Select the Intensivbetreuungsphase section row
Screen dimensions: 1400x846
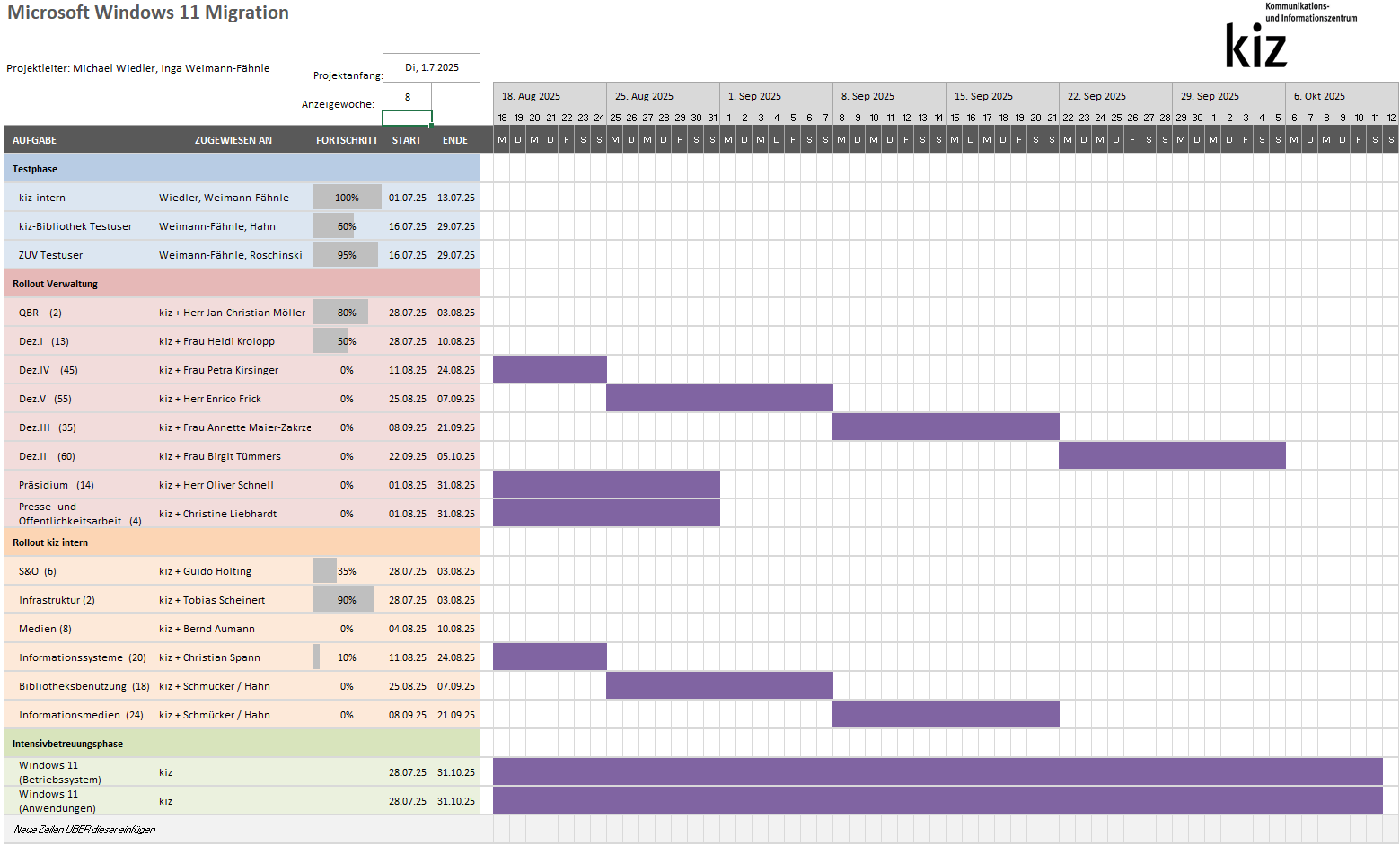(242, 744)
